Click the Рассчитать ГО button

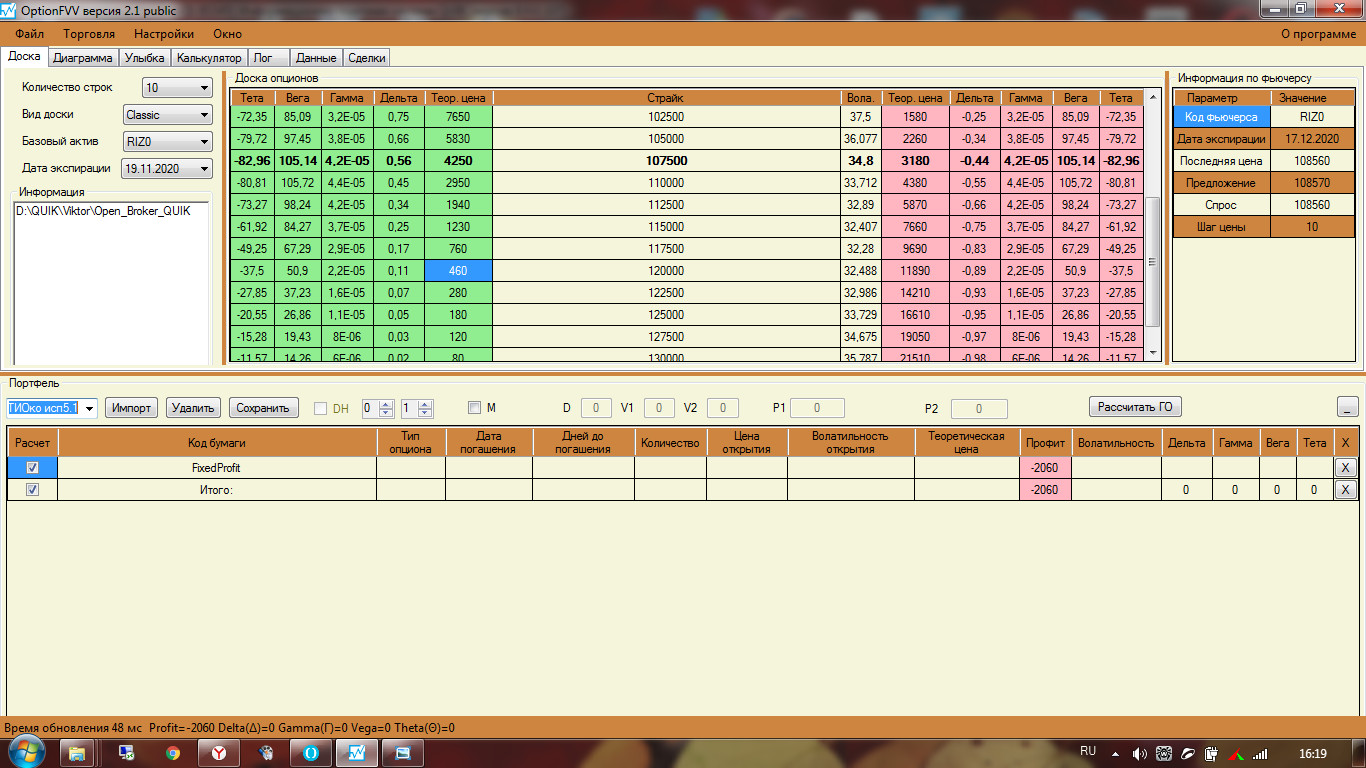click(x=1135, y=407)
